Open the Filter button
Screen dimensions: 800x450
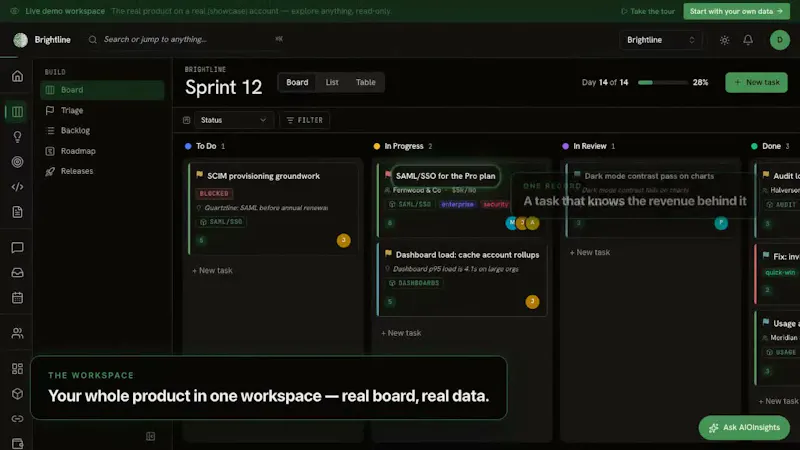coord(305,120)
